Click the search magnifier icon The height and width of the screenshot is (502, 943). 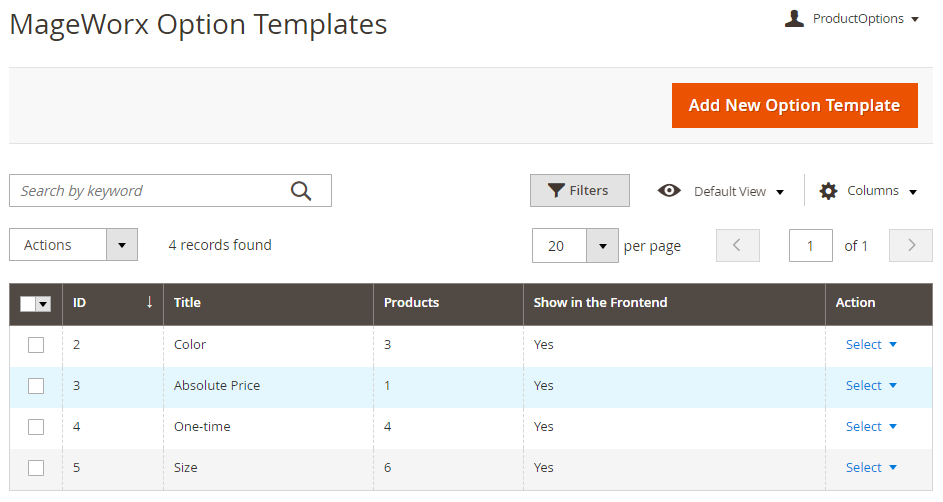pos(301,191)
